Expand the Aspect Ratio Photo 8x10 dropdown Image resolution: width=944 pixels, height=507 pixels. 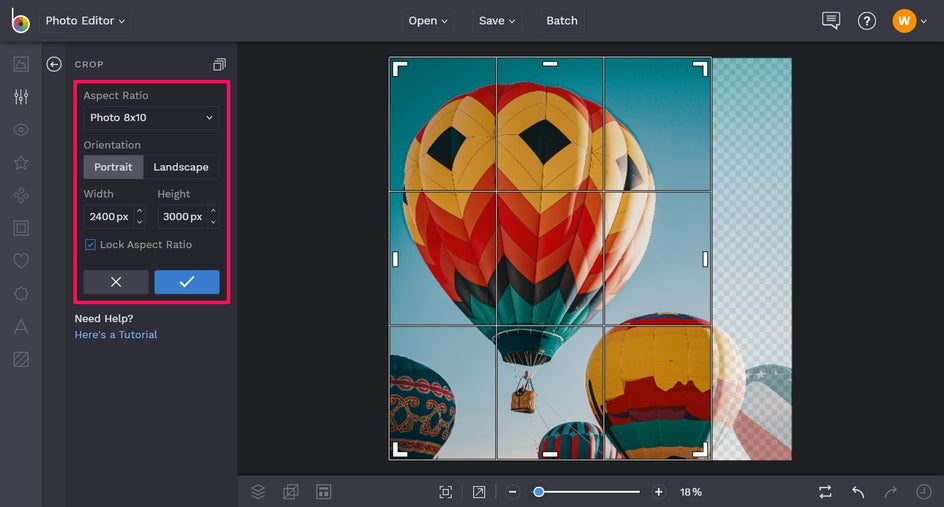click(x=151, y=118)
